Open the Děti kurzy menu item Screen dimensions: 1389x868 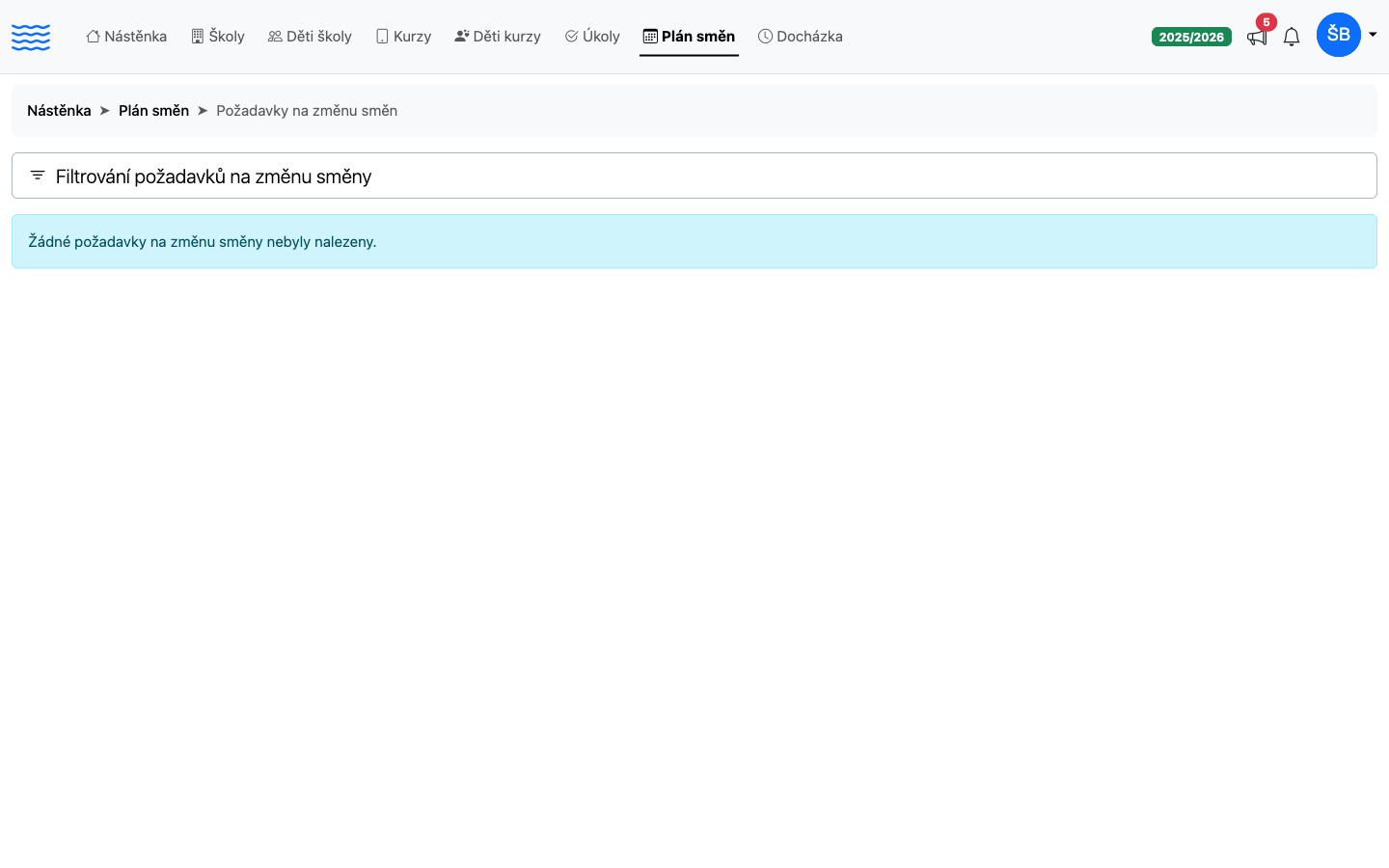498,37
